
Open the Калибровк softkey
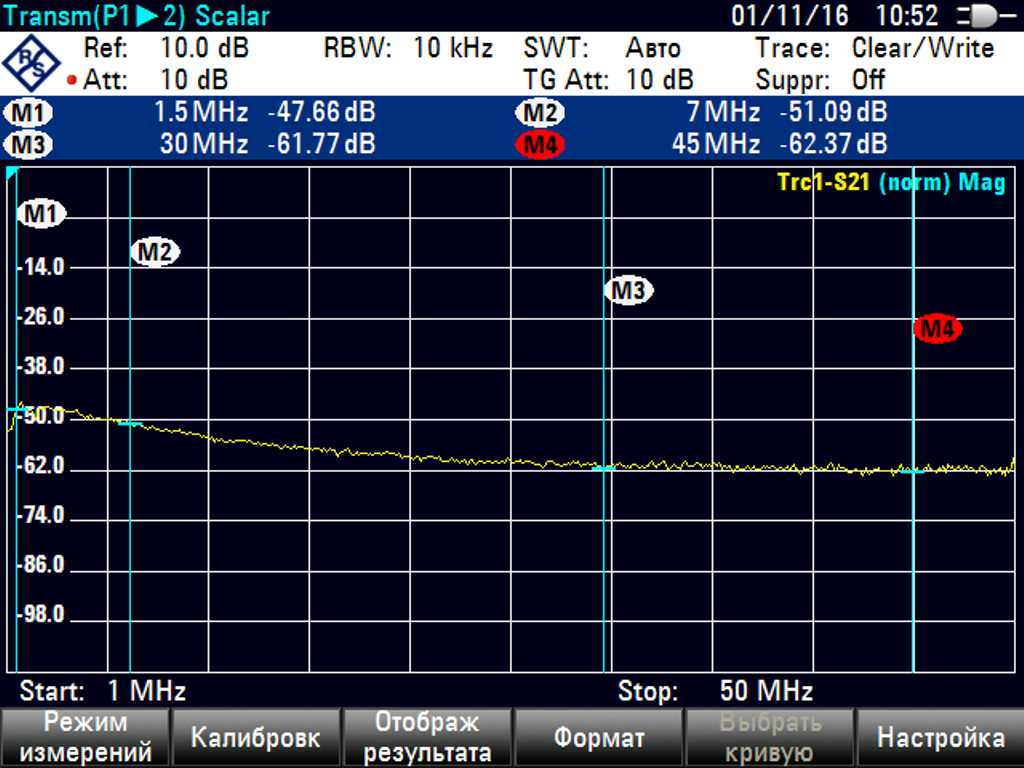(256, 738)
